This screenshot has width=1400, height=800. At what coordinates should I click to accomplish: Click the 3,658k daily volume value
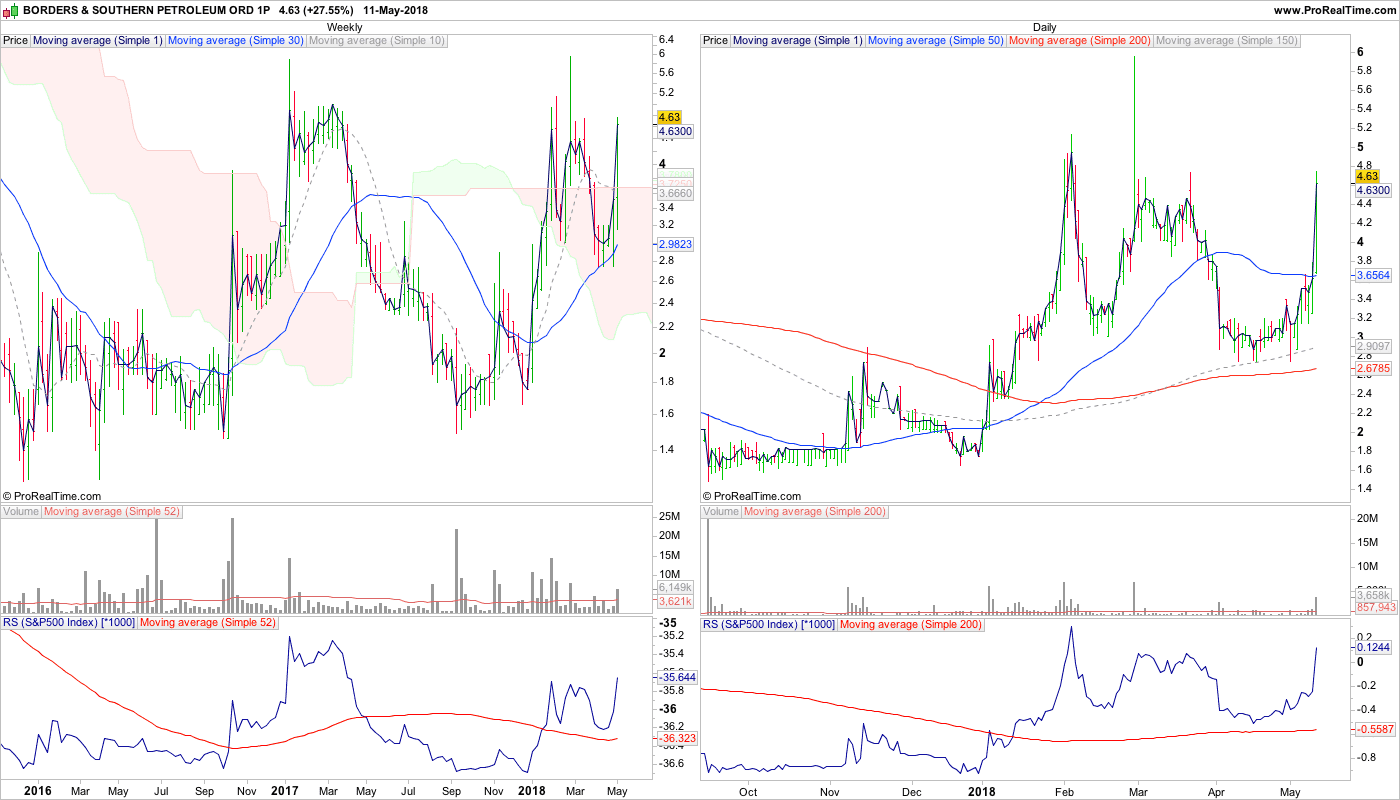1373,594
